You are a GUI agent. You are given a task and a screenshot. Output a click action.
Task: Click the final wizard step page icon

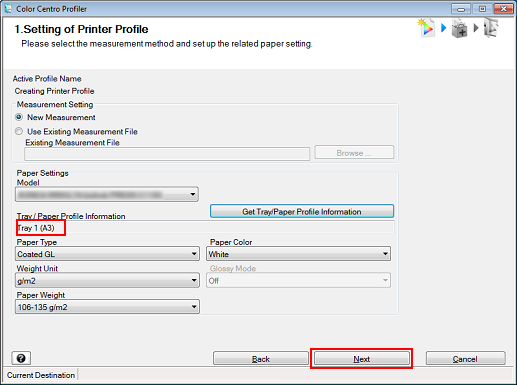pyautogui.click(x=491, y=28)
